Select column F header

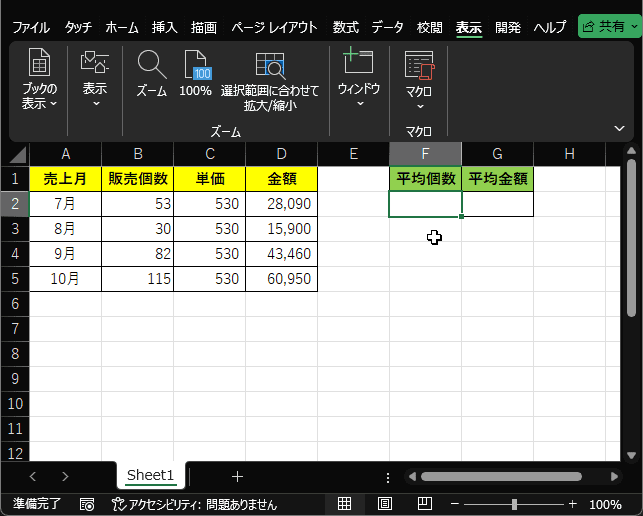click(x=425, y=154)
